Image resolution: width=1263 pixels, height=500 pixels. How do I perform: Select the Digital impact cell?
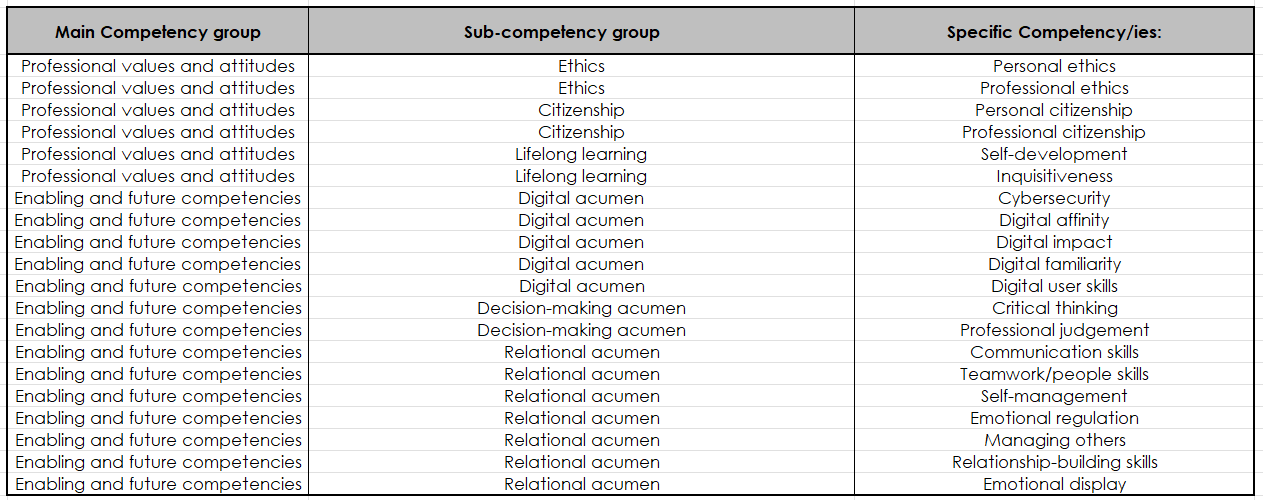tap(1054, 242)
